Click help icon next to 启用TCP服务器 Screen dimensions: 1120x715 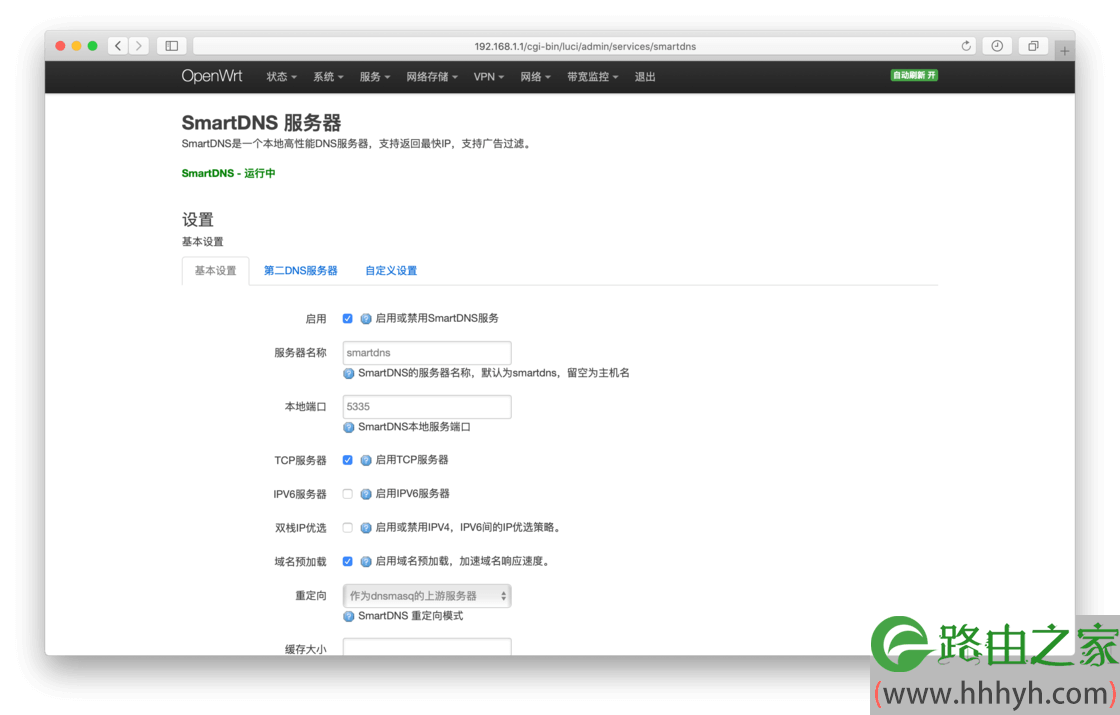pyautogui.click(x=366, y=460)
